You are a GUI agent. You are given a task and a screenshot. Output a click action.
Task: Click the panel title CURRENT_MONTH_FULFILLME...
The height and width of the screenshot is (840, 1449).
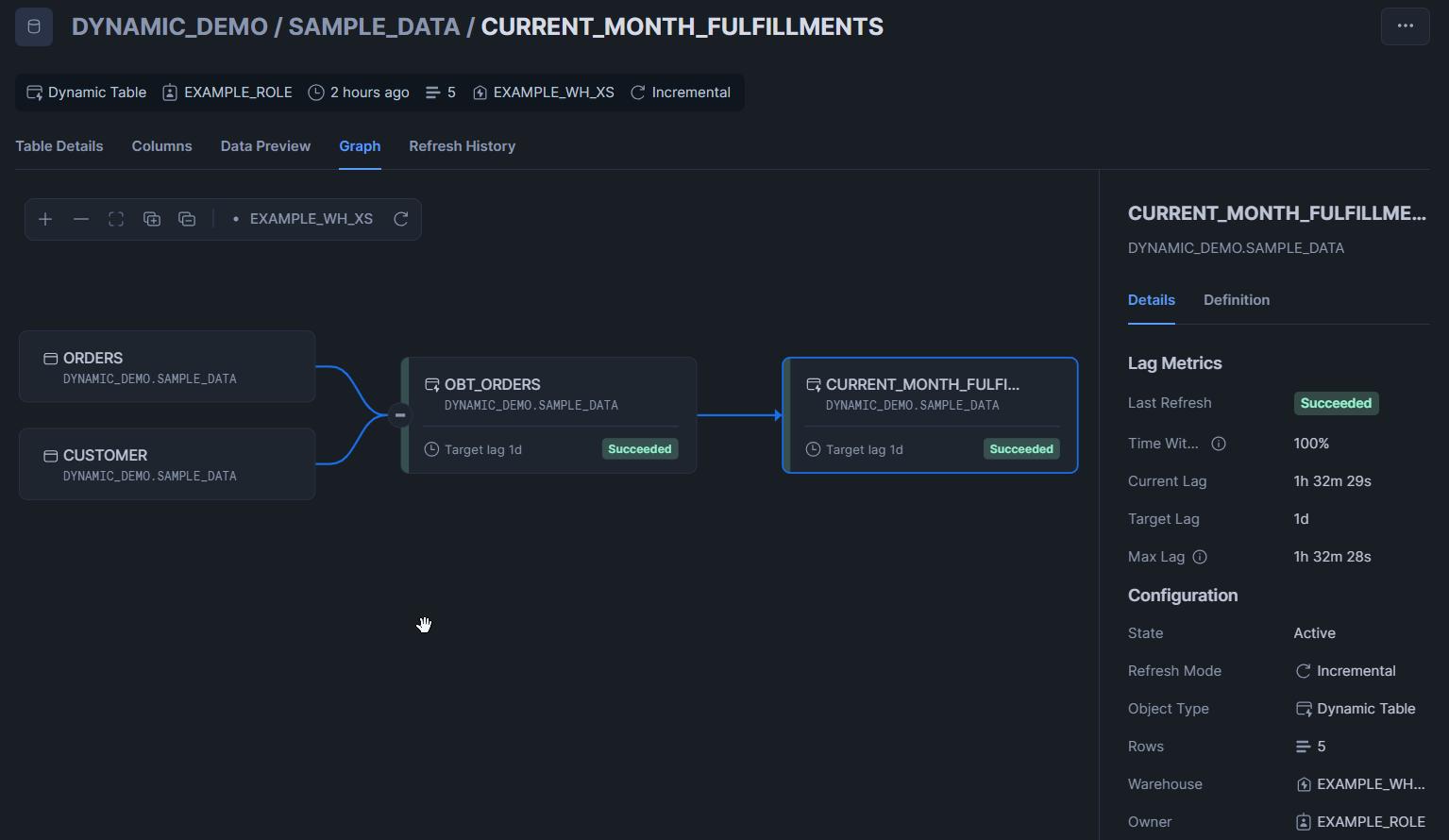coord(1276,213)
